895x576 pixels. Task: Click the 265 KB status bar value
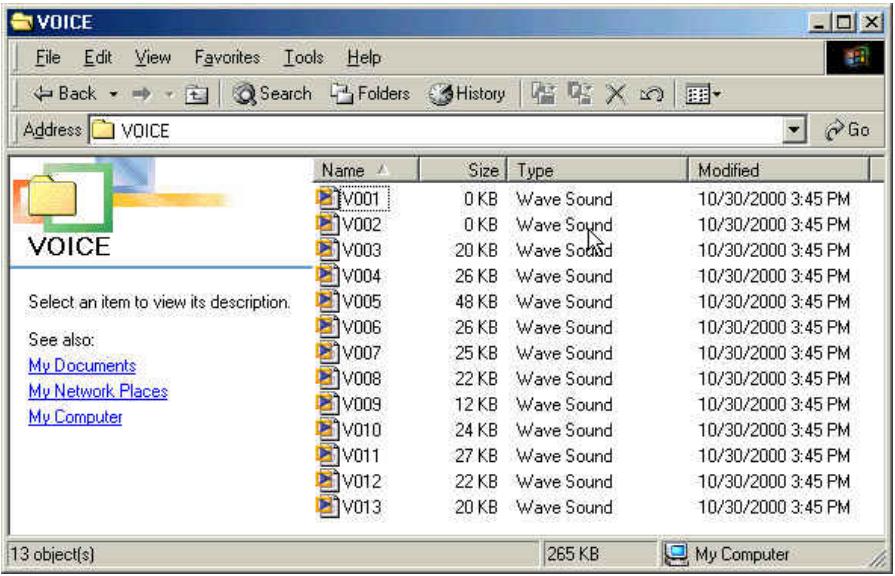[x=573, y=554]
